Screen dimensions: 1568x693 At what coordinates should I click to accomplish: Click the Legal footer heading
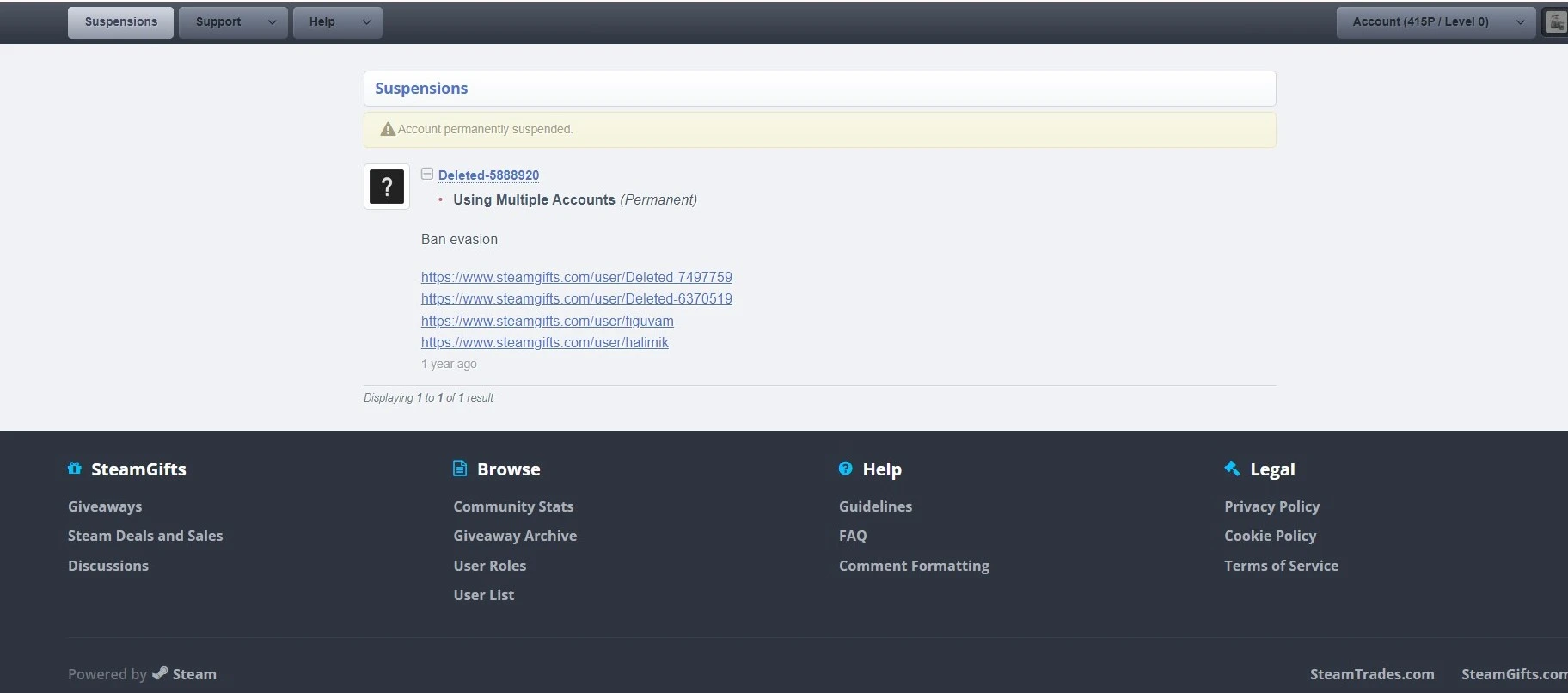[x=1272, y=469]
